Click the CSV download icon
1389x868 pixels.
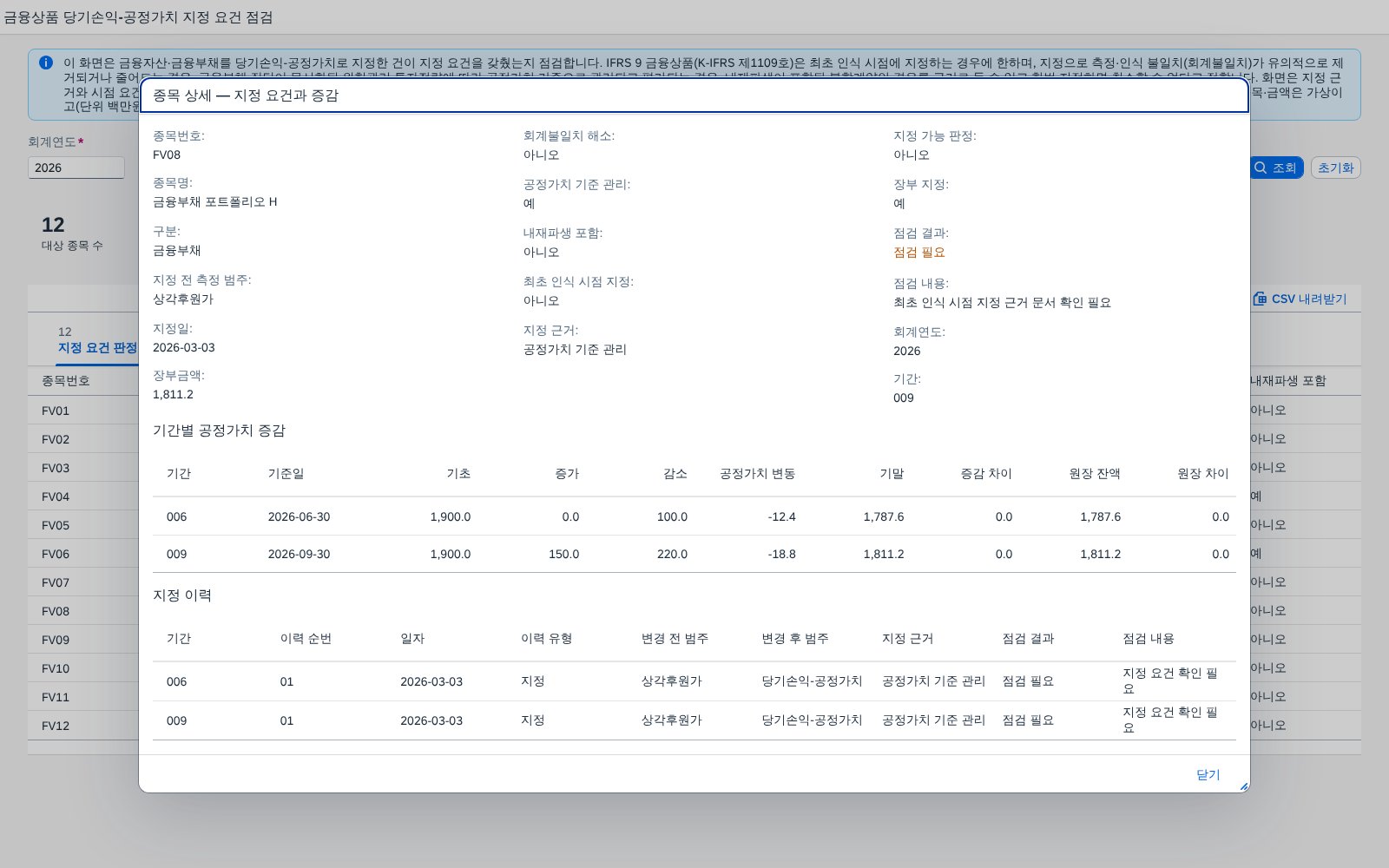pos(1260,299)
